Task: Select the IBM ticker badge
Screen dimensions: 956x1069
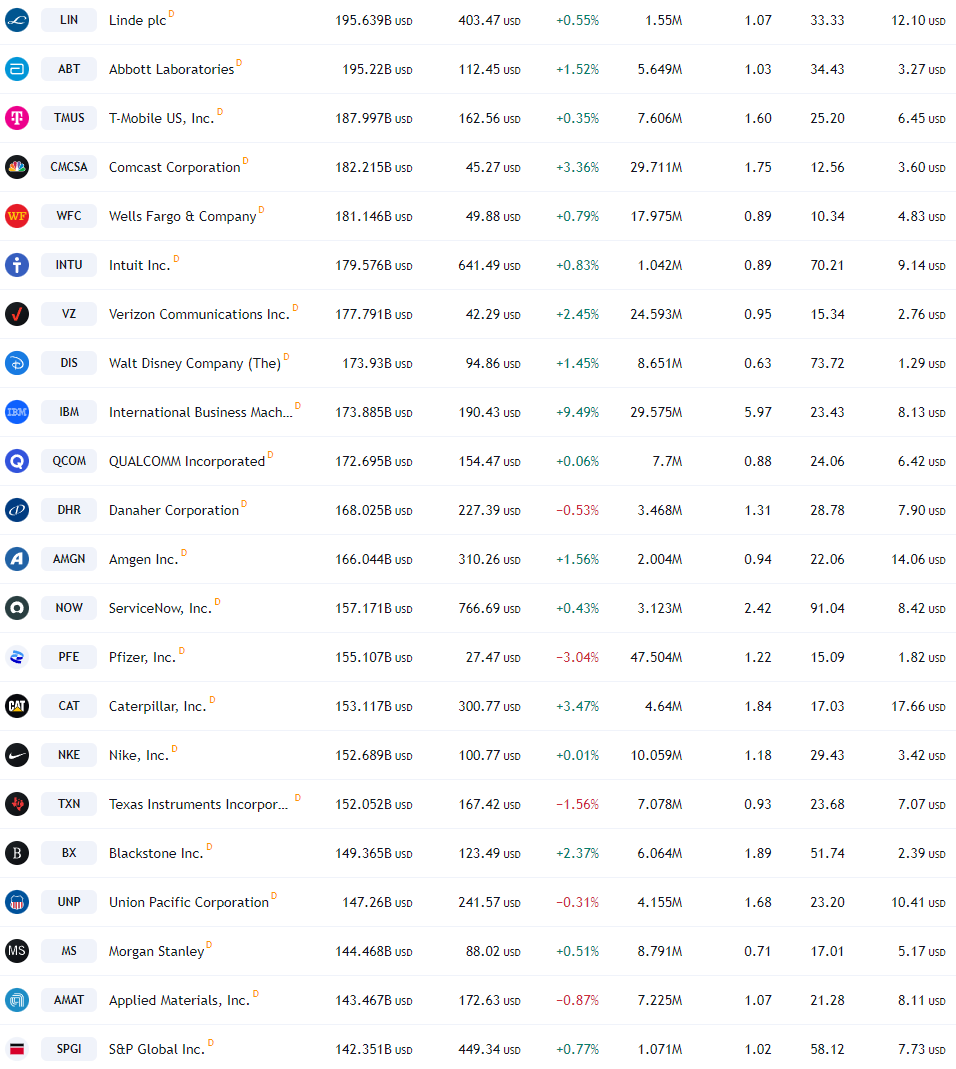Action: tap(69, 412)
